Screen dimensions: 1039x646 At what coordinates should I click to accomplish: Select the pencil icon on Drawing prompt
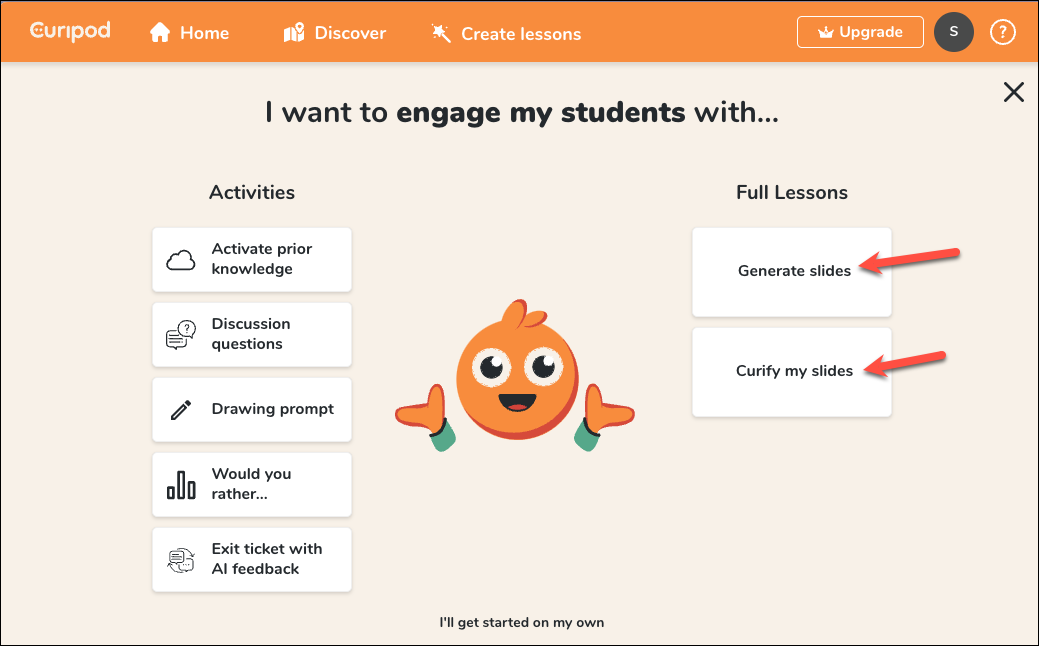(180, 409)
